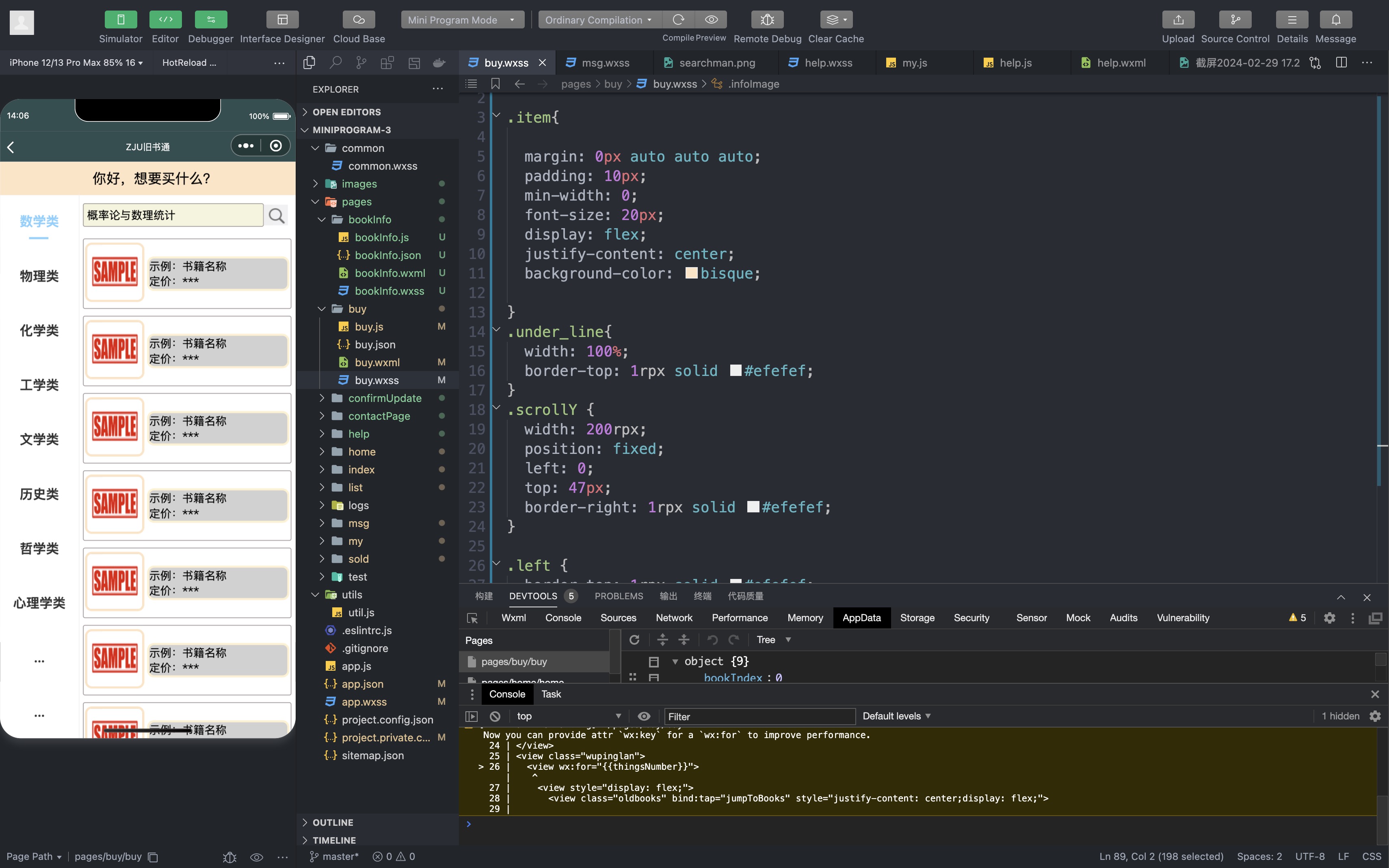Toggle the Debugger panel button
The image size is (1389, 868).
pos(211,19)
